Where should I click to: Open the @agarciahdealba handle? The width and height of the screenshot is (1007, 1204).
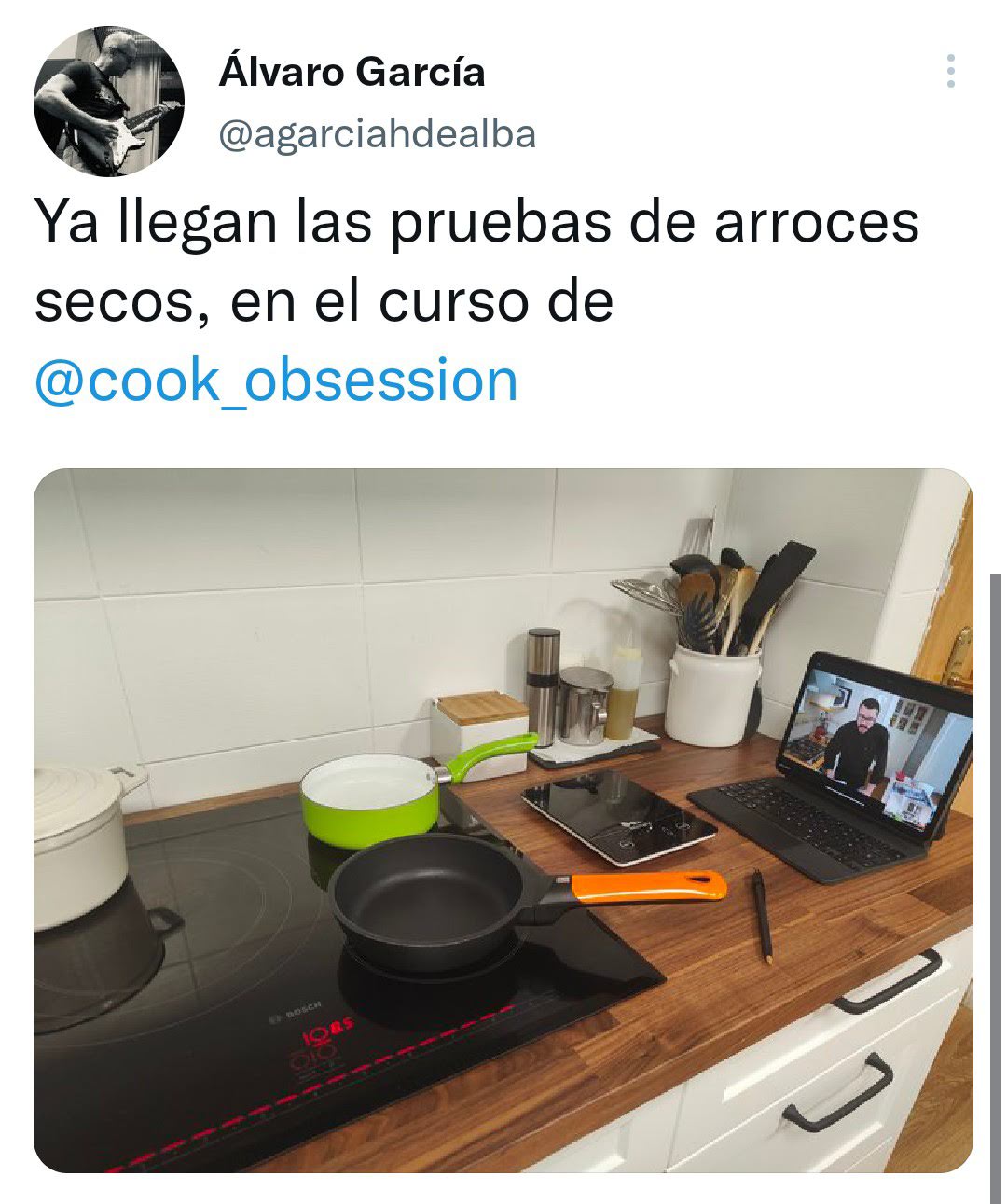point(377,134)
